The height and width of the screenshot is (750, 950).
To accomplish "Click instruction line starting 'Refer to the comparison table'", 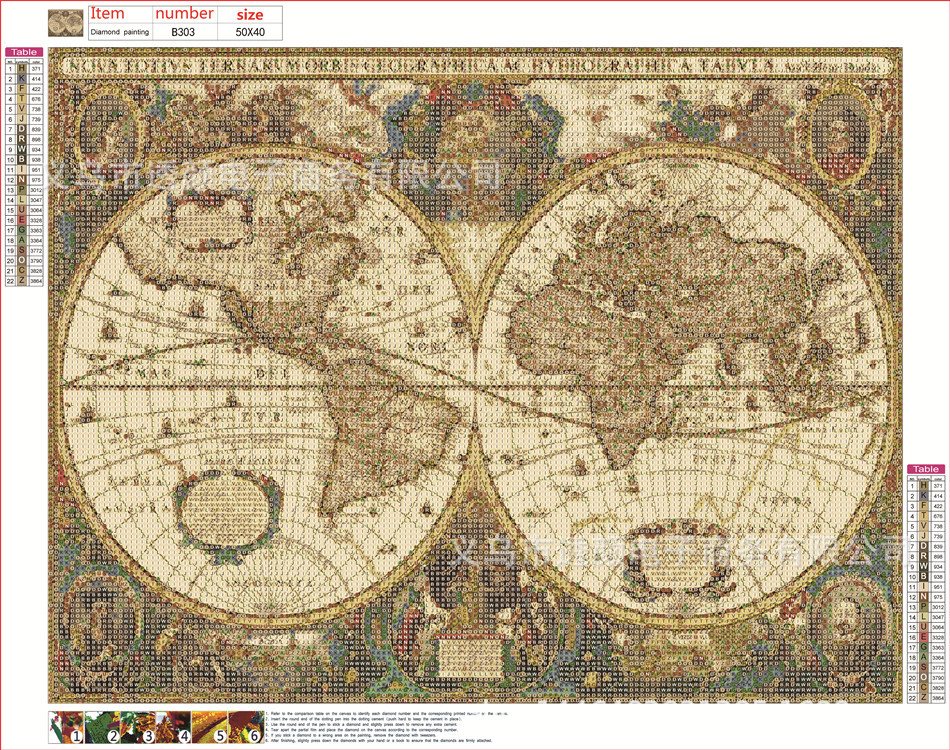I will pos(387,714).
